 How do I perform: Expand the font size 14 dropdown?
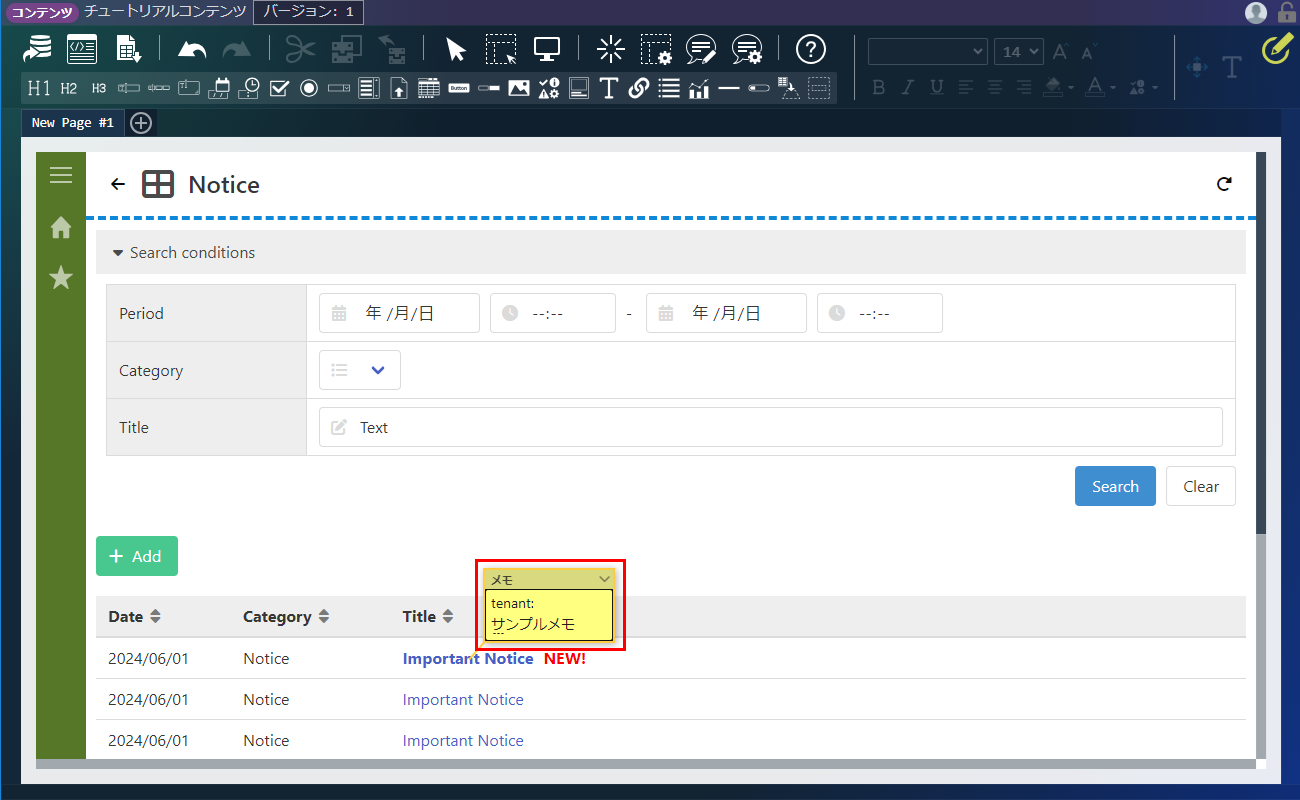(1018, 52)
